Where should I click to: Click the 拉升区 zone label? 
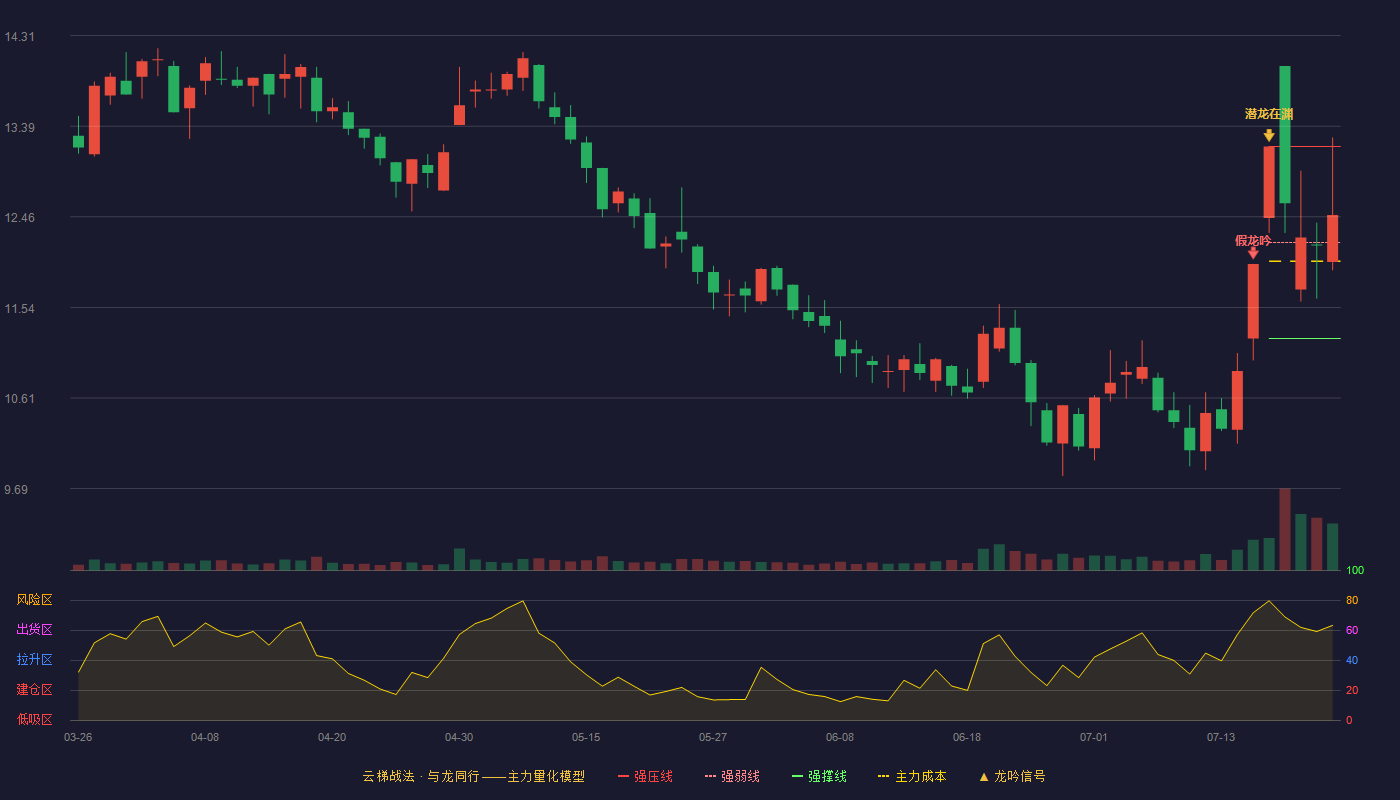pyautogui.click(x=34, y=660)
